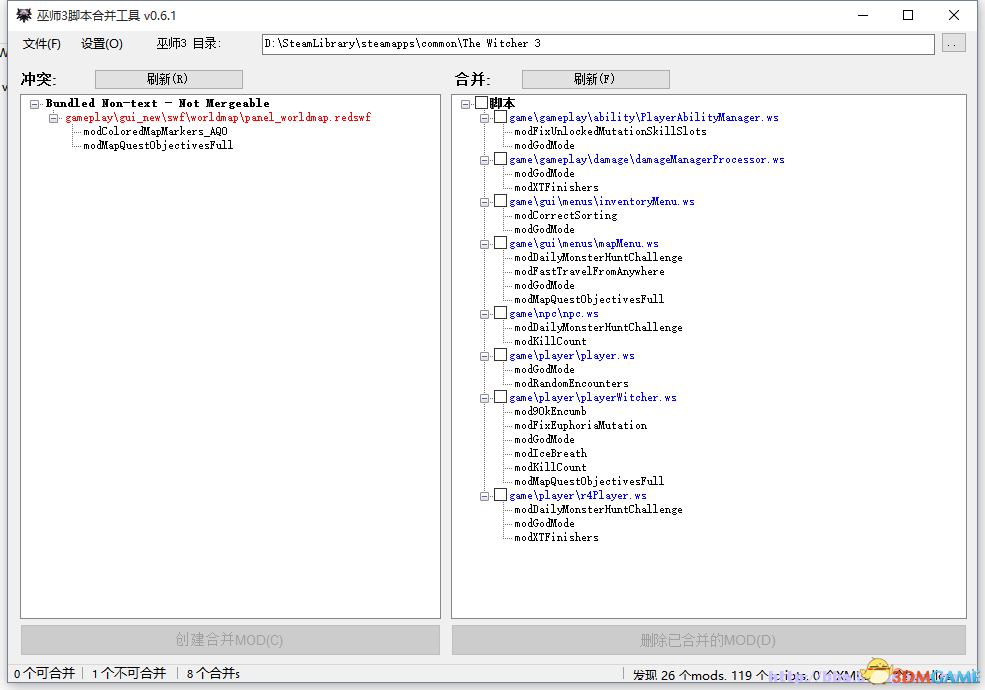This screenshot has width=985, height=690.
Task: Select the modFixEuphoriaMutation entry
Action: [581, 425]
